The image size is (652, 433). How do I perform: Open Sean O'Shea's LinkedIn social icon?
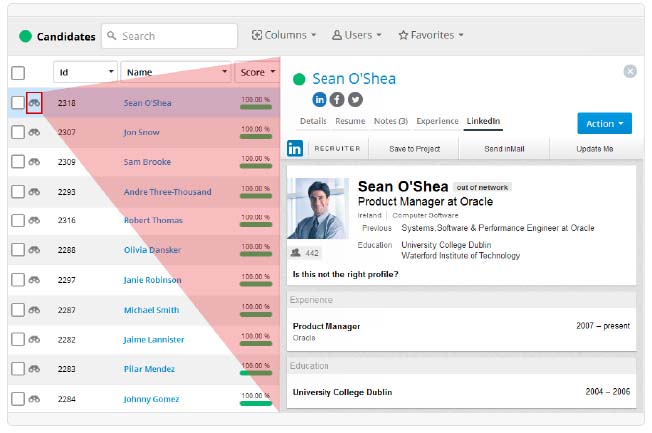[x=319, y=99]
